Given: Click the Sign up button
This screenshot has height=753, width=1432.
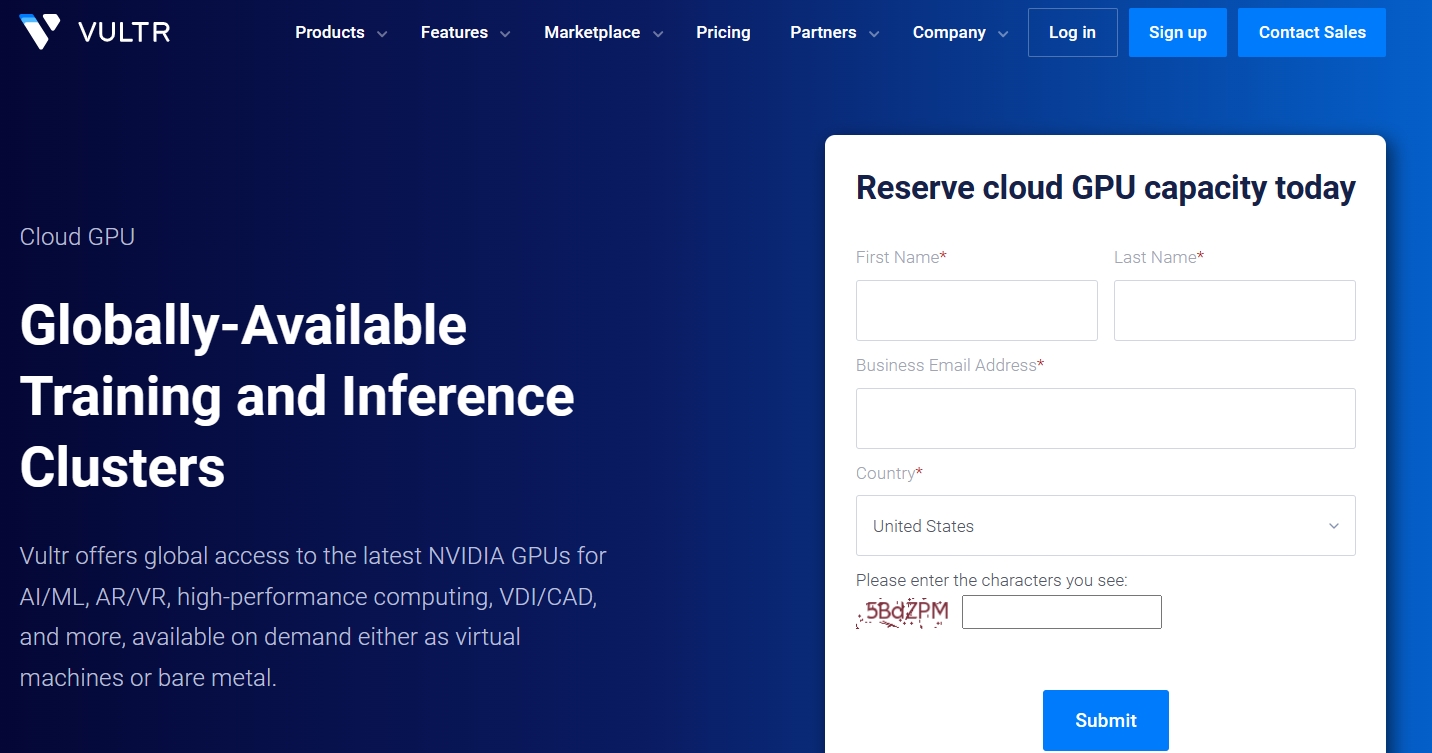Looking at the screenshot, I should [1177, 32].
